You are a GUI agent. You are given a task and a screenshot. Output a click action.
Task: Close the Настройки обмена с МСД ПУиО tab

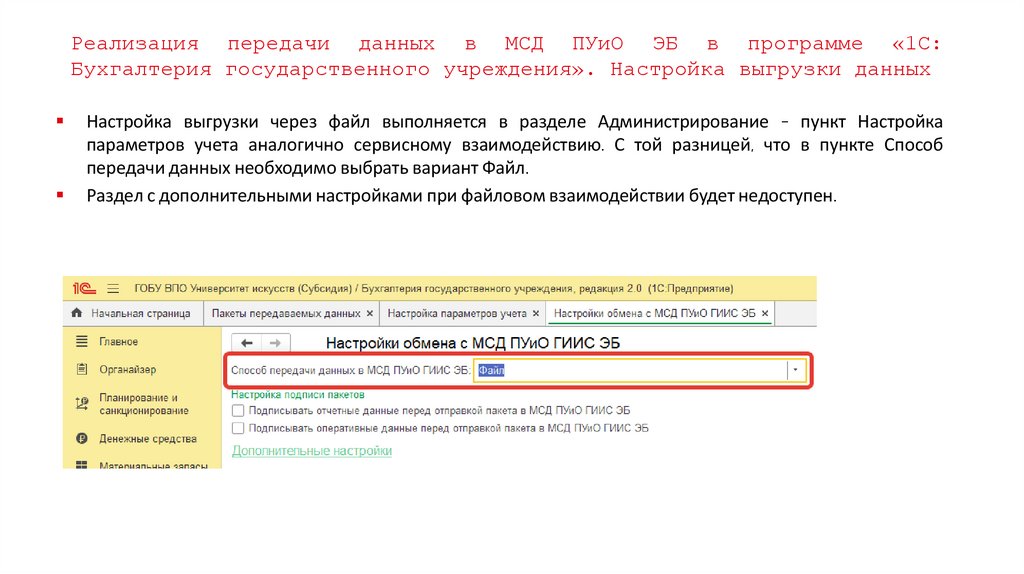765,314
